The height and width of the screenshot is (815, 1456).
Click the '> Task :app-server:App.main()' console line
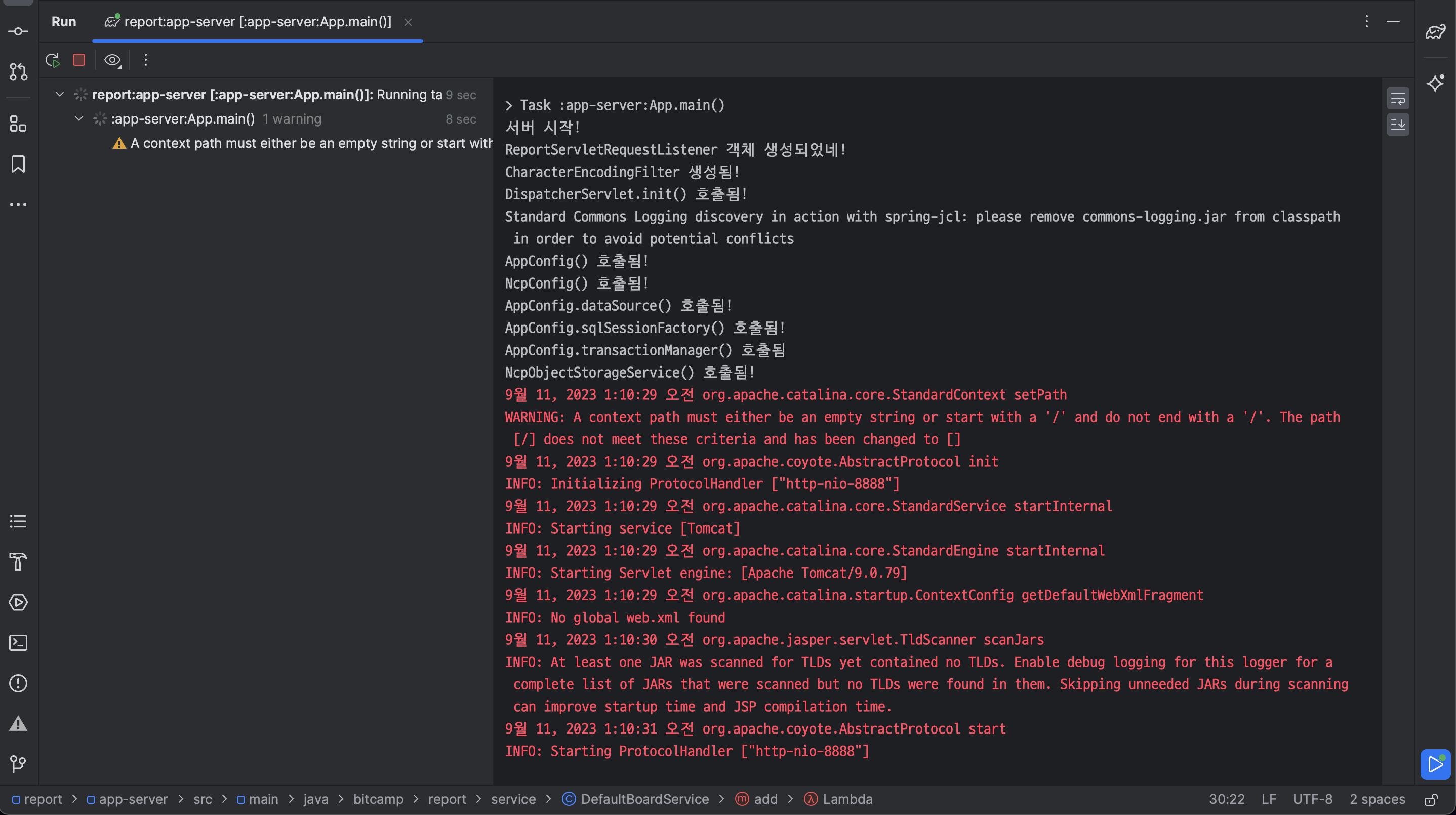pyautogui.click(x=615, y=106)
